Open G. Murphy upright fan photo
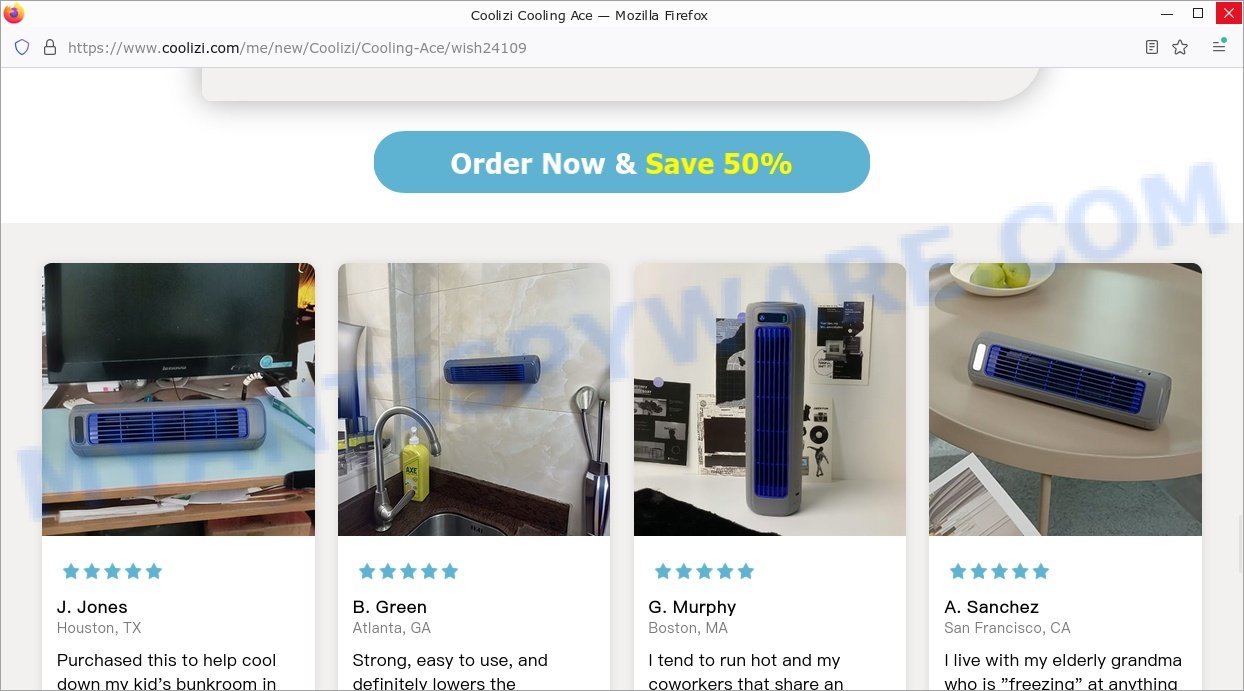This screenshot has width=1244, height=691. click(x=770, y=399)
